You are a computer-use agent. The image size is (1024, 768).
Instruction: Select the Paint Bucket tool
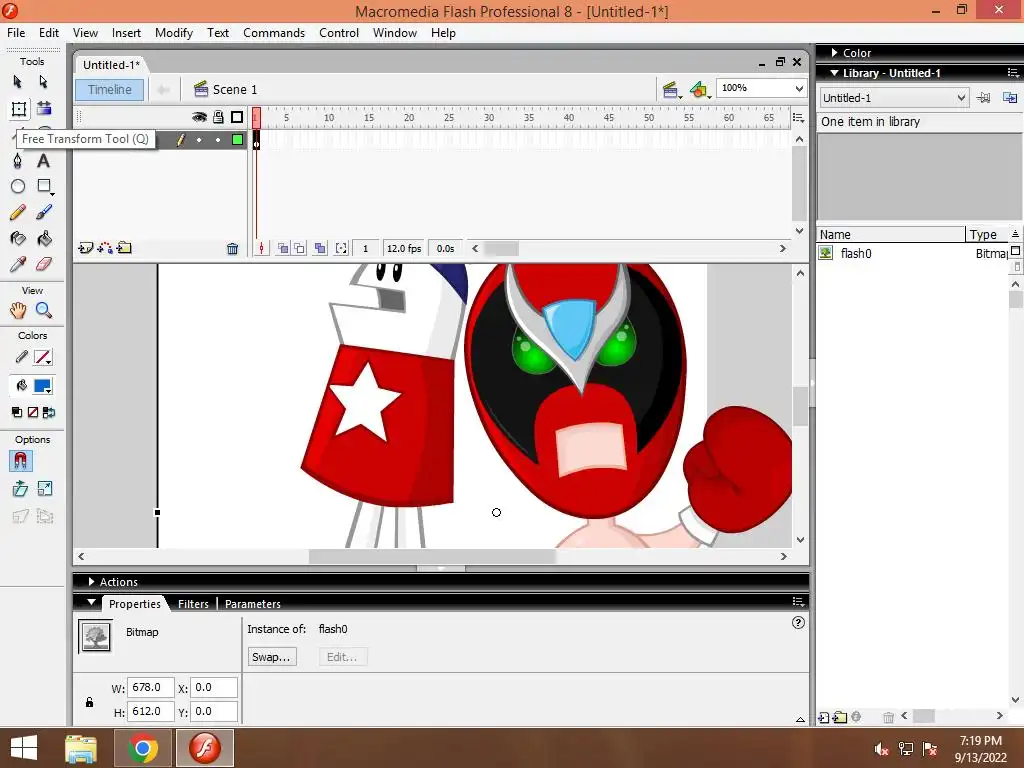44,238
